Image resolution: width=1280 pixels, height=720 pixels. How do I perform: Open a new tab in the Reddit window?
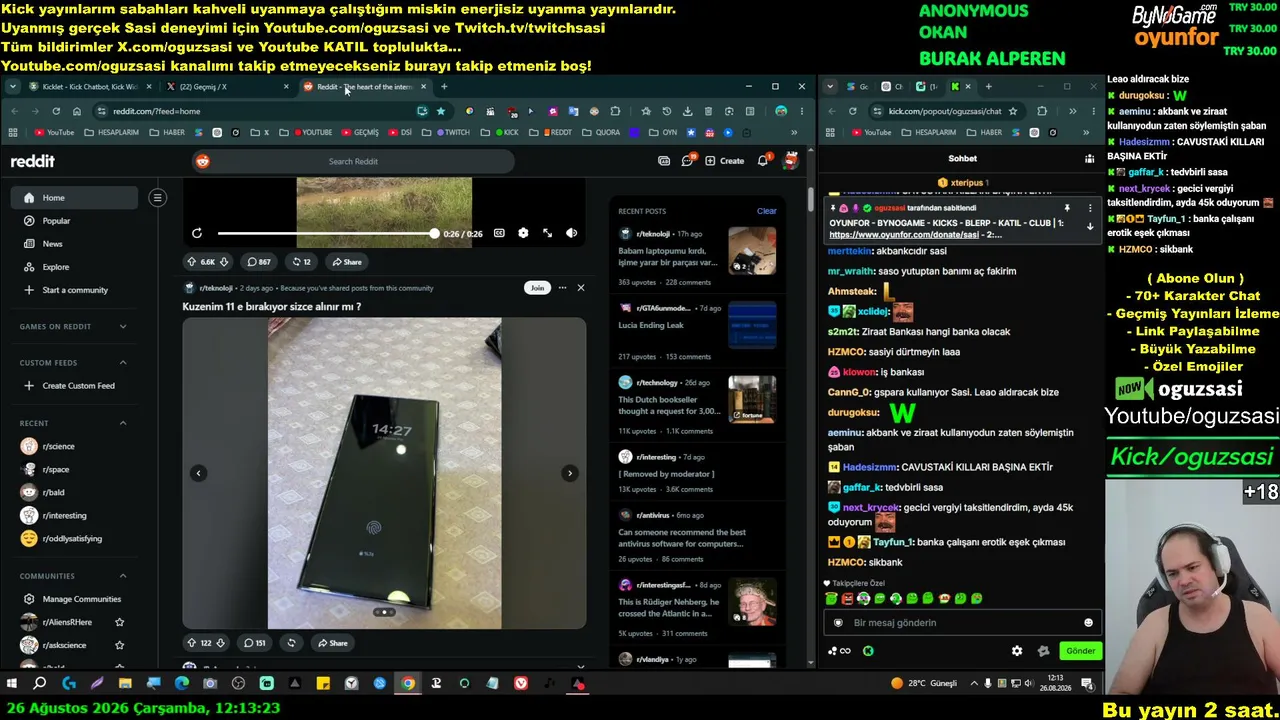444,87
